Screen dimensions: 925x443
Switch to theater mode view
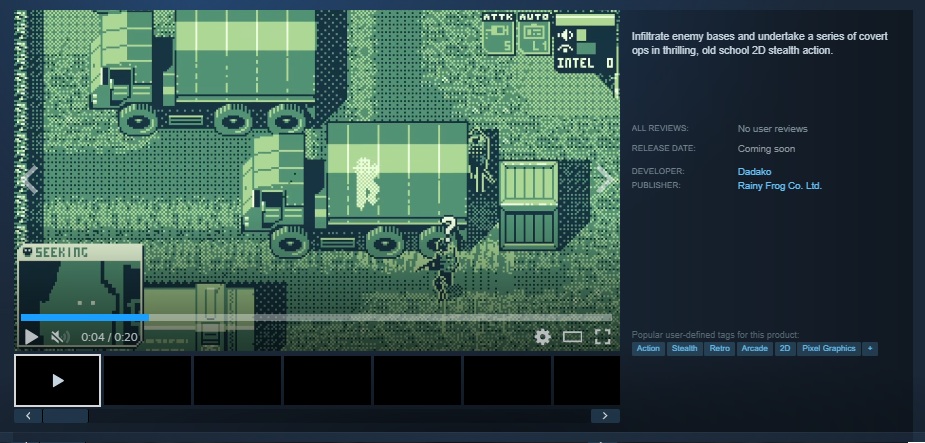click(572, 337)
